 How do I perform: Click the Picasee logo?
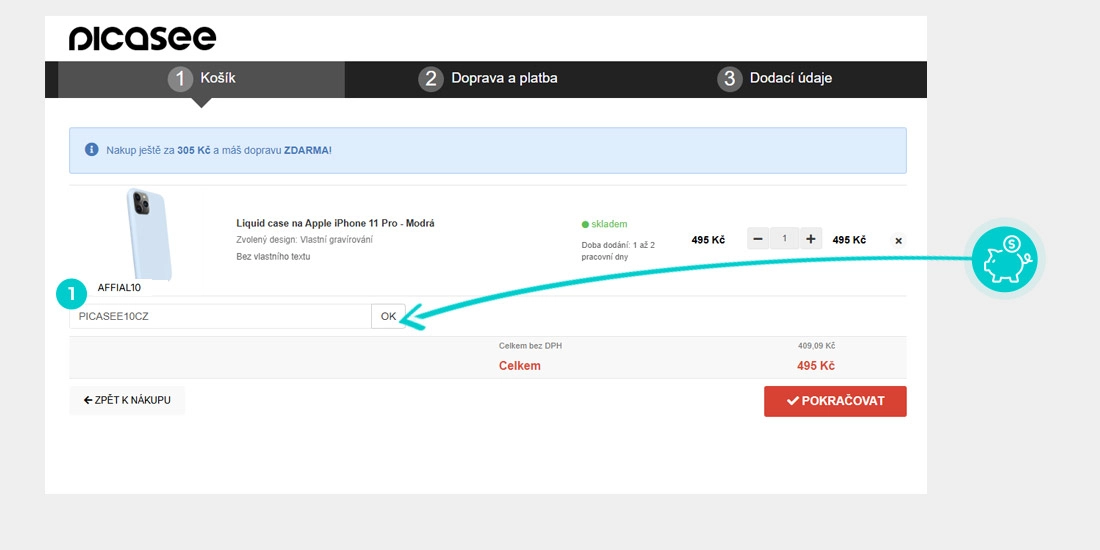pyautogui.click(x=142, y=38)
